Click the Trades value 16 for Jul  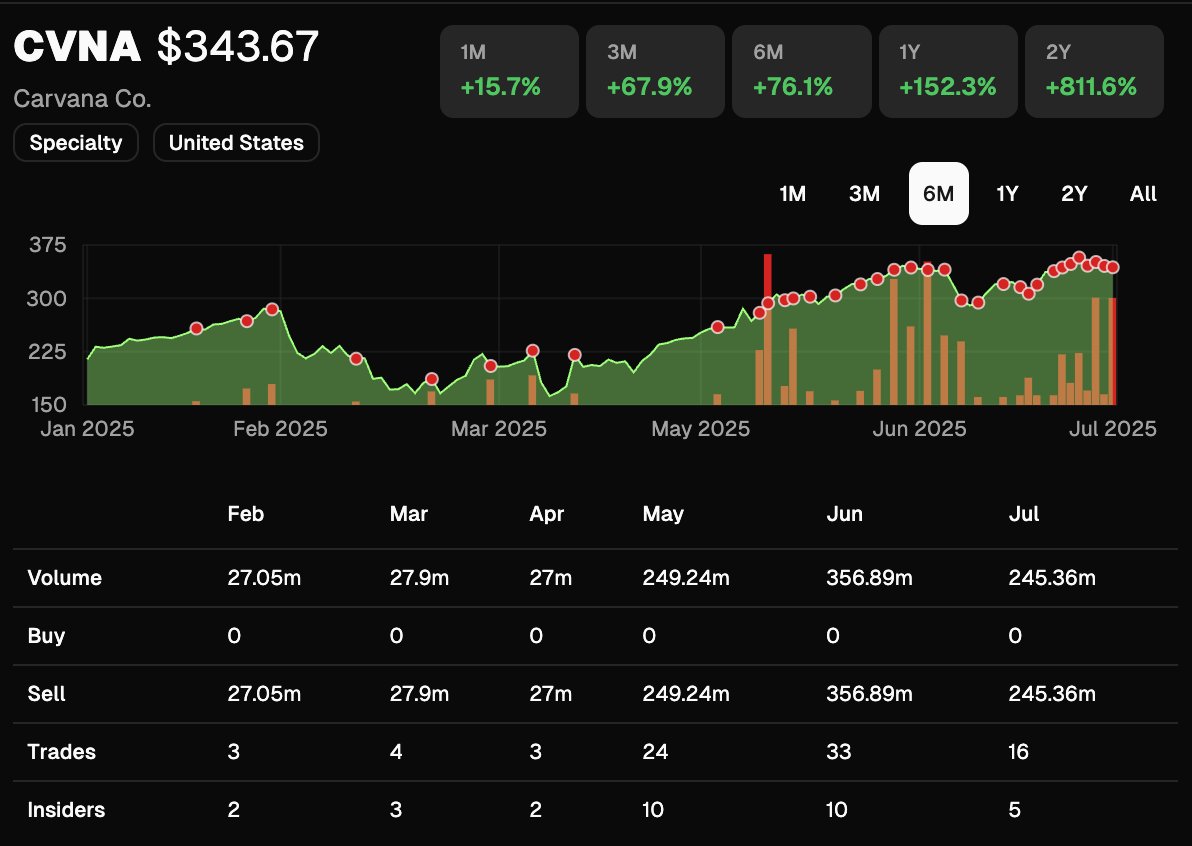1019,752
